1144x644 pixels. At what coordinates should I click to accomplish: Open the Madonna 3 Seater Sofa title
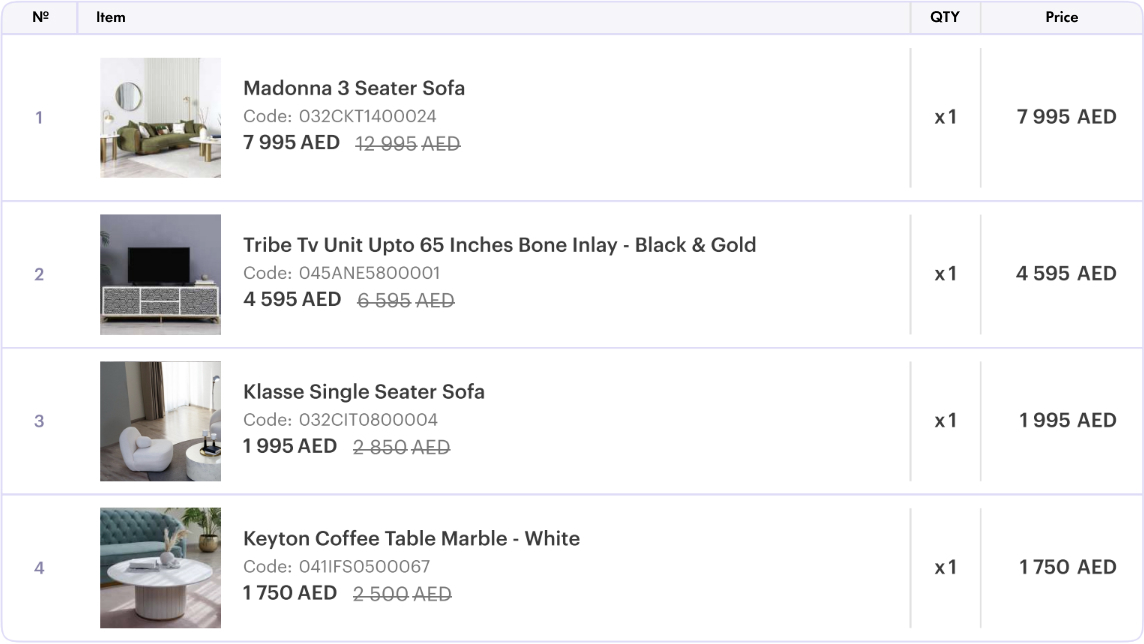354,88
